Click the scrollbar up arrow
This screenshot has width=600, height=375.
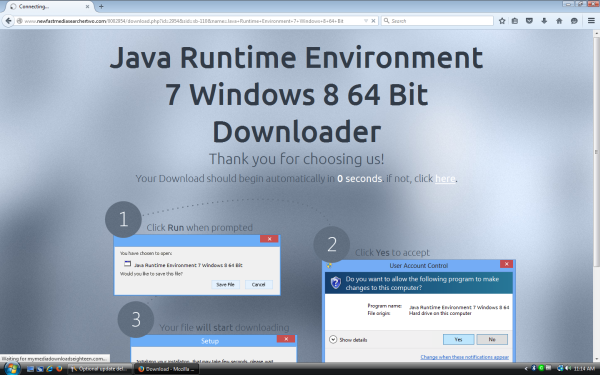596,34
